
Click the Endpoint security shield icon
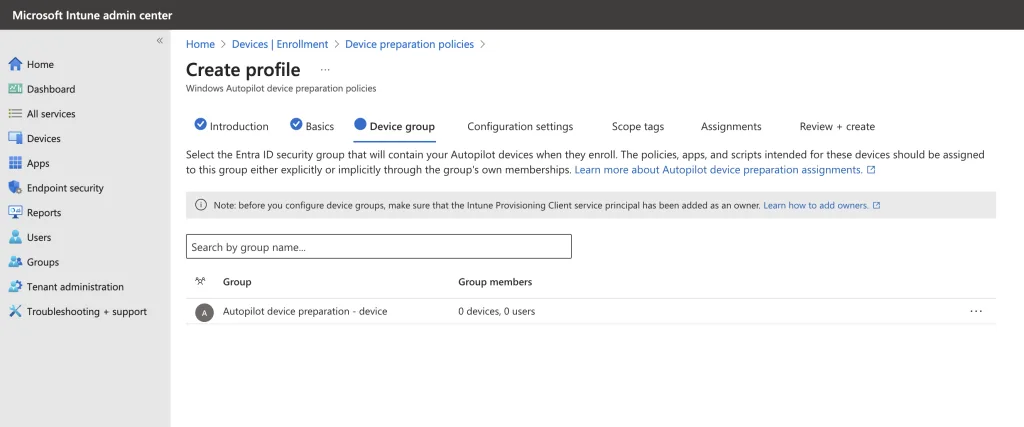[15, 188]
